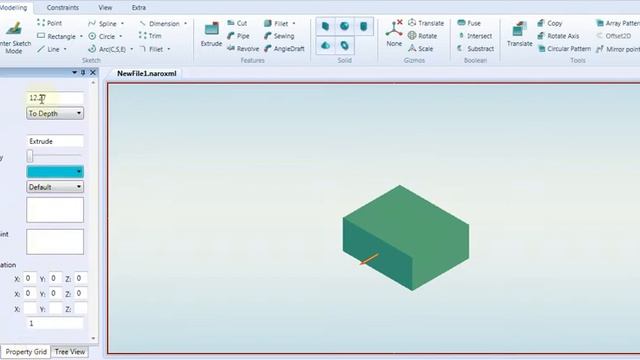Viewport: 640px width, 360px height.
Task: Click the depth value field 12.2
Action: click(x=55, y=98)
